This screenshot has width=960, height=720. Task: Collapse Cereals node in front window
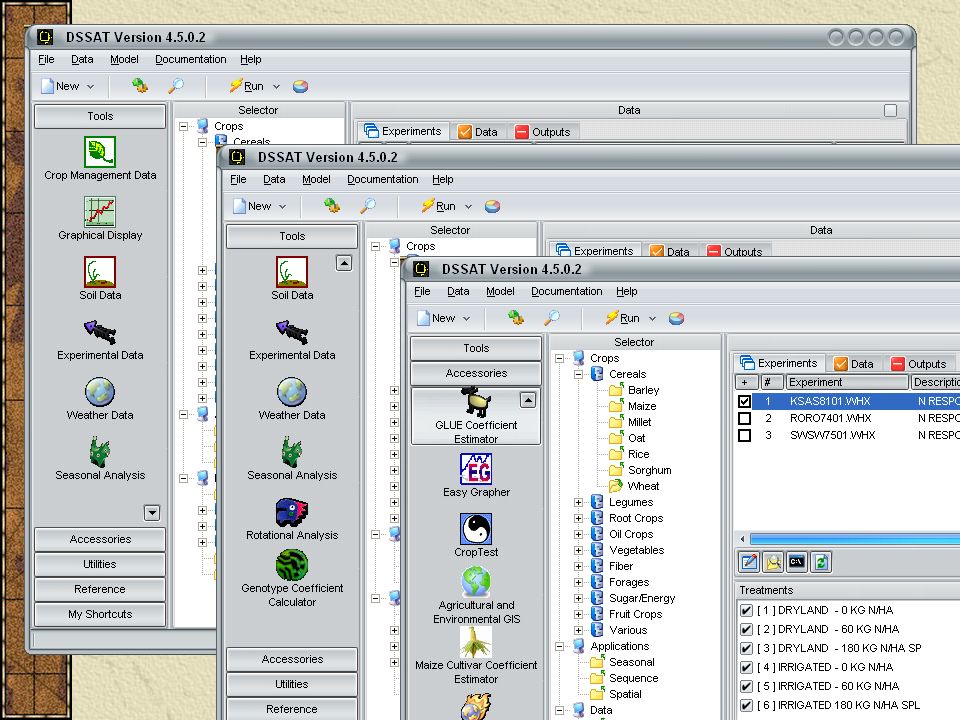[x=578, y=374]
